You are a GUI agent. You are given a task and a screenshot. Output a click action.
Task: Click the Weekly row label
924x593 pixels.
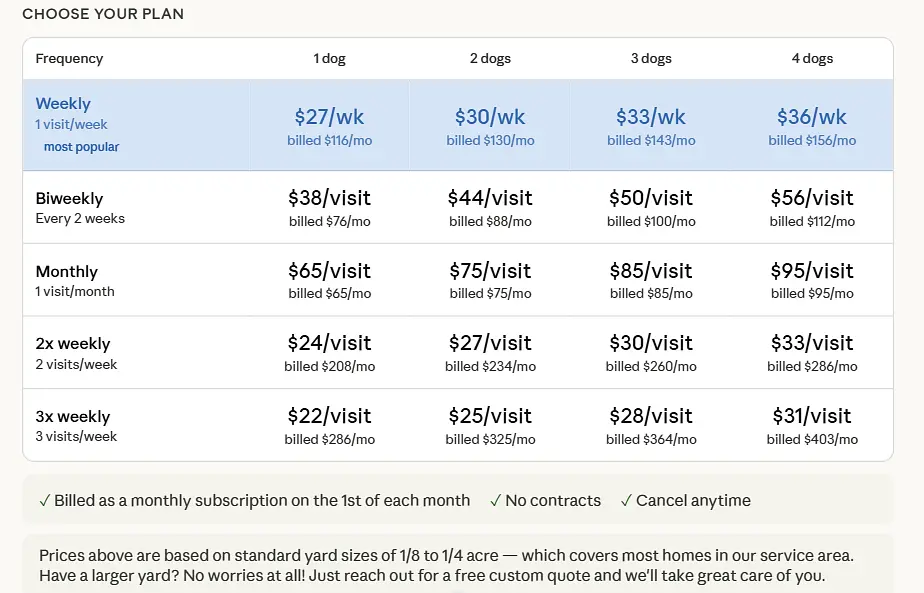pos(63,104)
